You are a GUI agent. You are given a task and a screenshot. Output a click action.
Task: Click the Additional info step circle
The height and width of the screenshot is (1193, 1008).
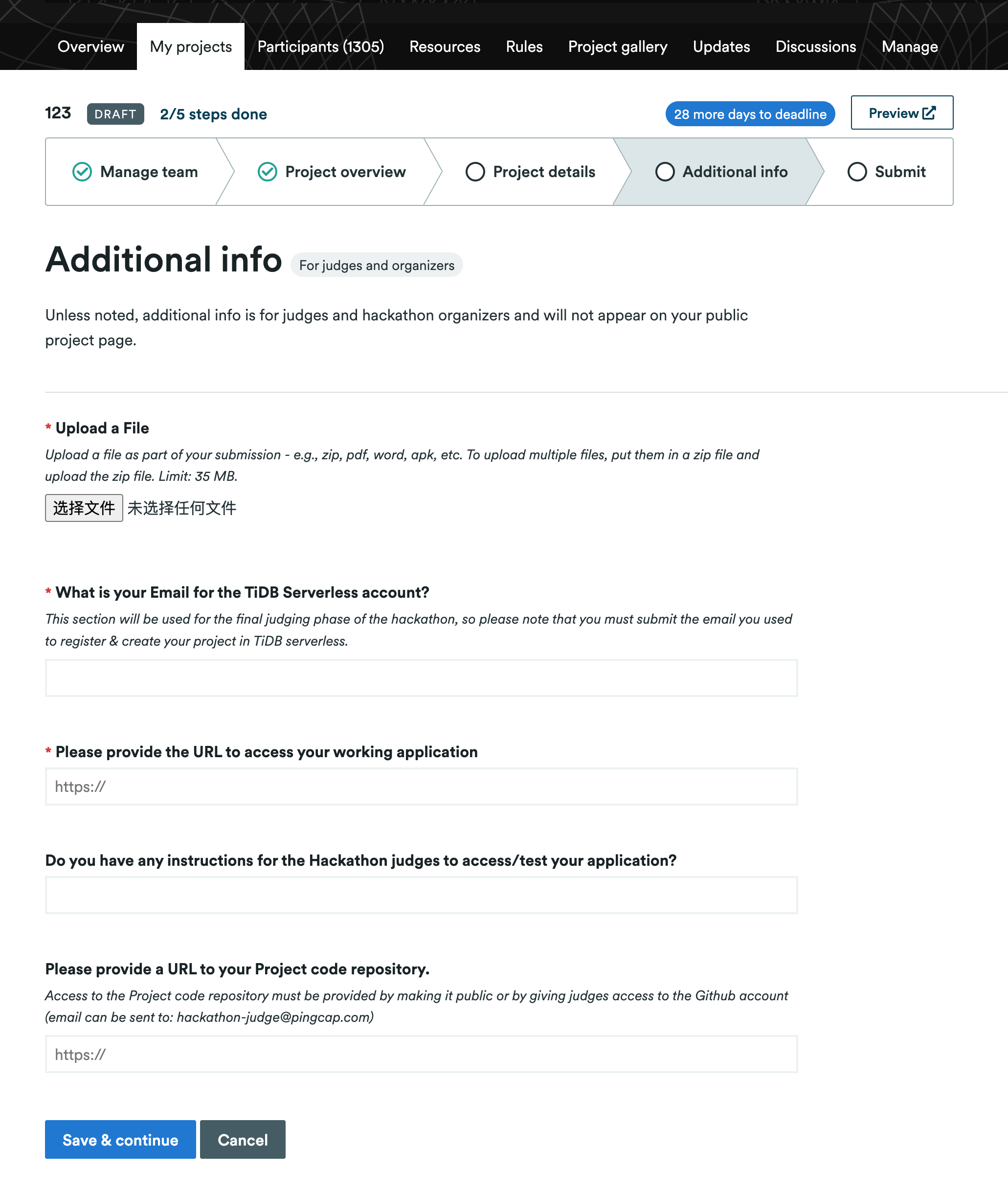[665, 171]
